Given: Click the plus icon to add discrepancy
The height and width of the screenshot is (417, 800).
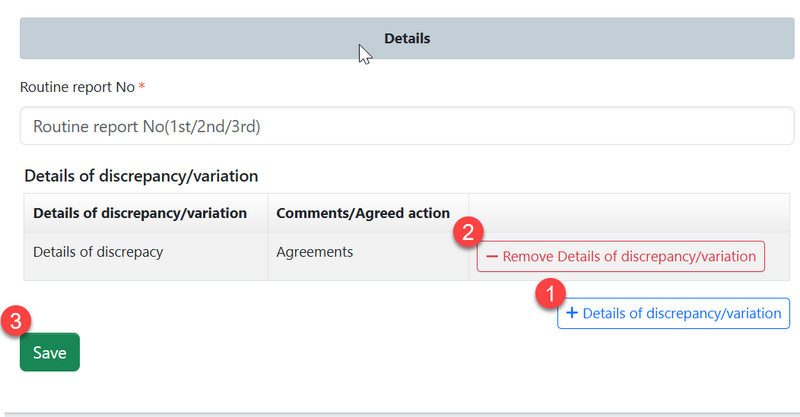Looking at the screenshot, I should coord(572,313).
